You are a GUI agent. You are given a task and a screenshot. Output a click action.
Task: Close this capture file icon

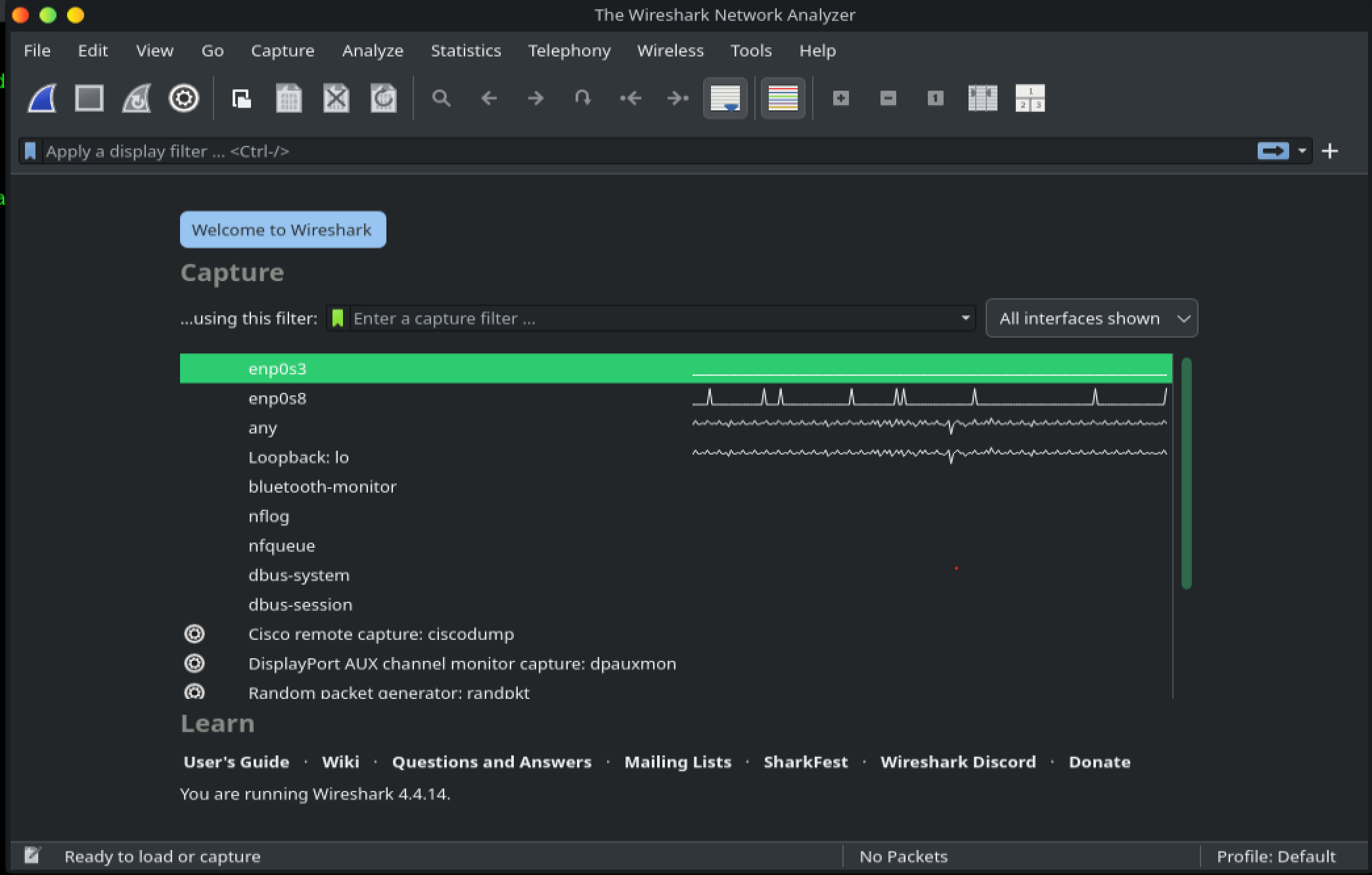click(x=336, y=99)
